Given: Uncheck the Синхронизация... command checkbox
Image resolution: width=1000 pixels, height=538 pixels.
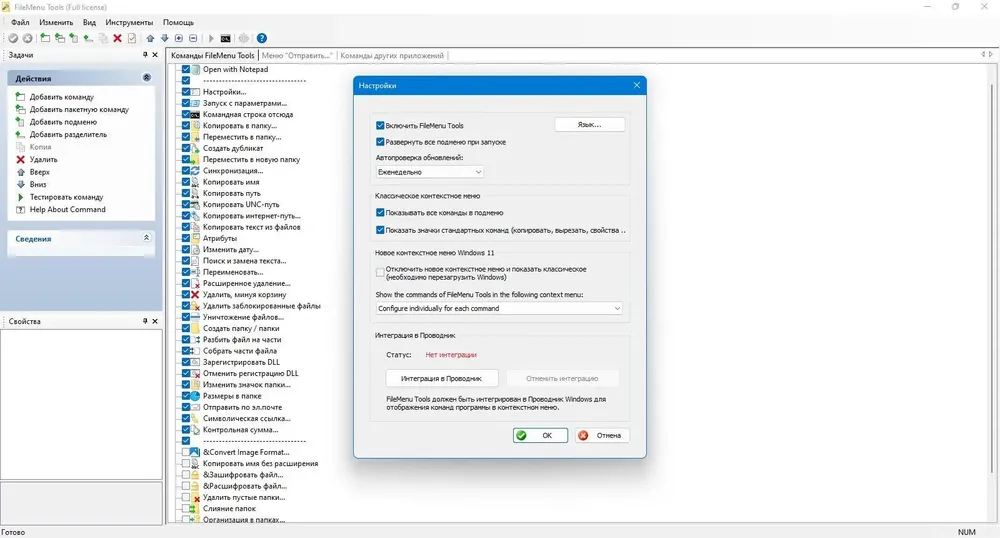Looking at the screenshot, I should (186, 171).
